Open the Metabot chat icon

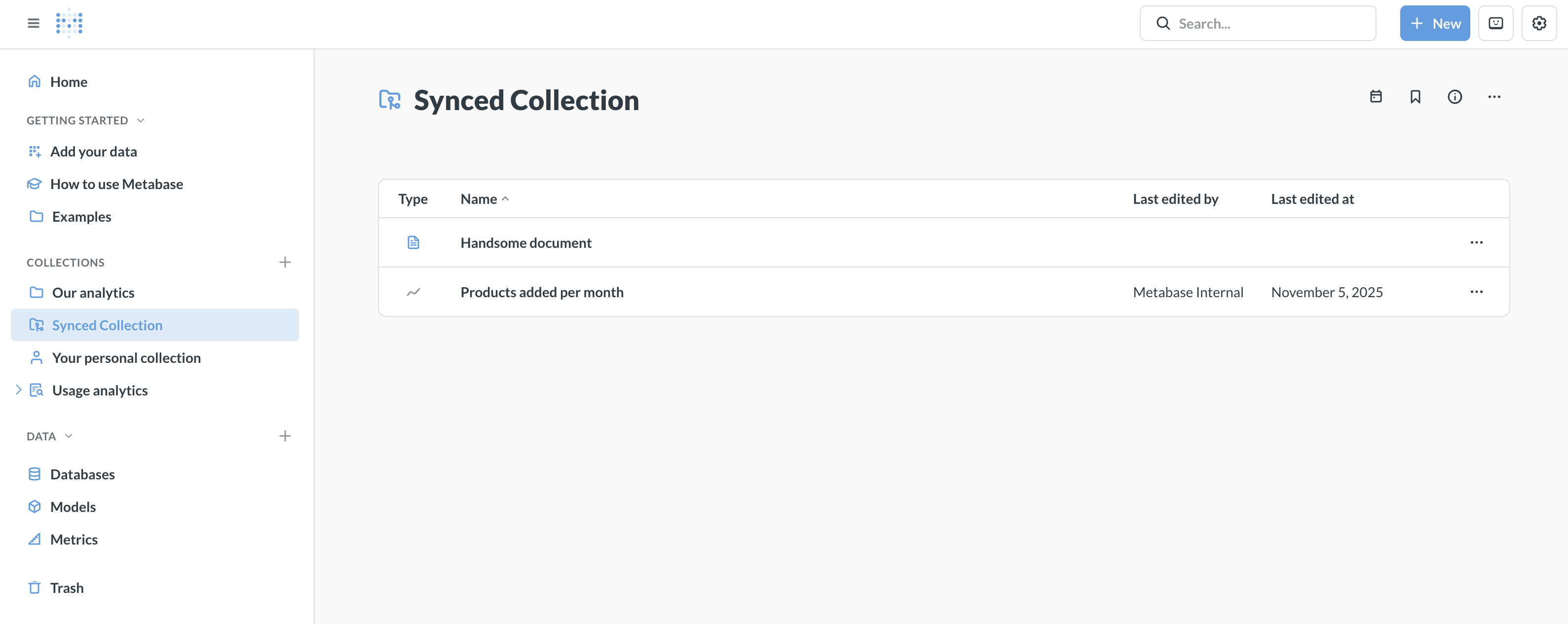[x=1495, y=23]
